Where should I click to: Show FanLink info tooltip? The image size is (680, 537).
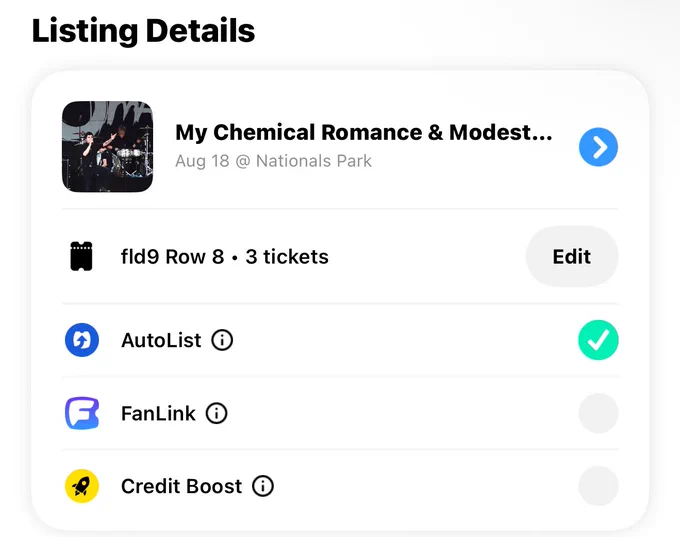coord(216,413)
